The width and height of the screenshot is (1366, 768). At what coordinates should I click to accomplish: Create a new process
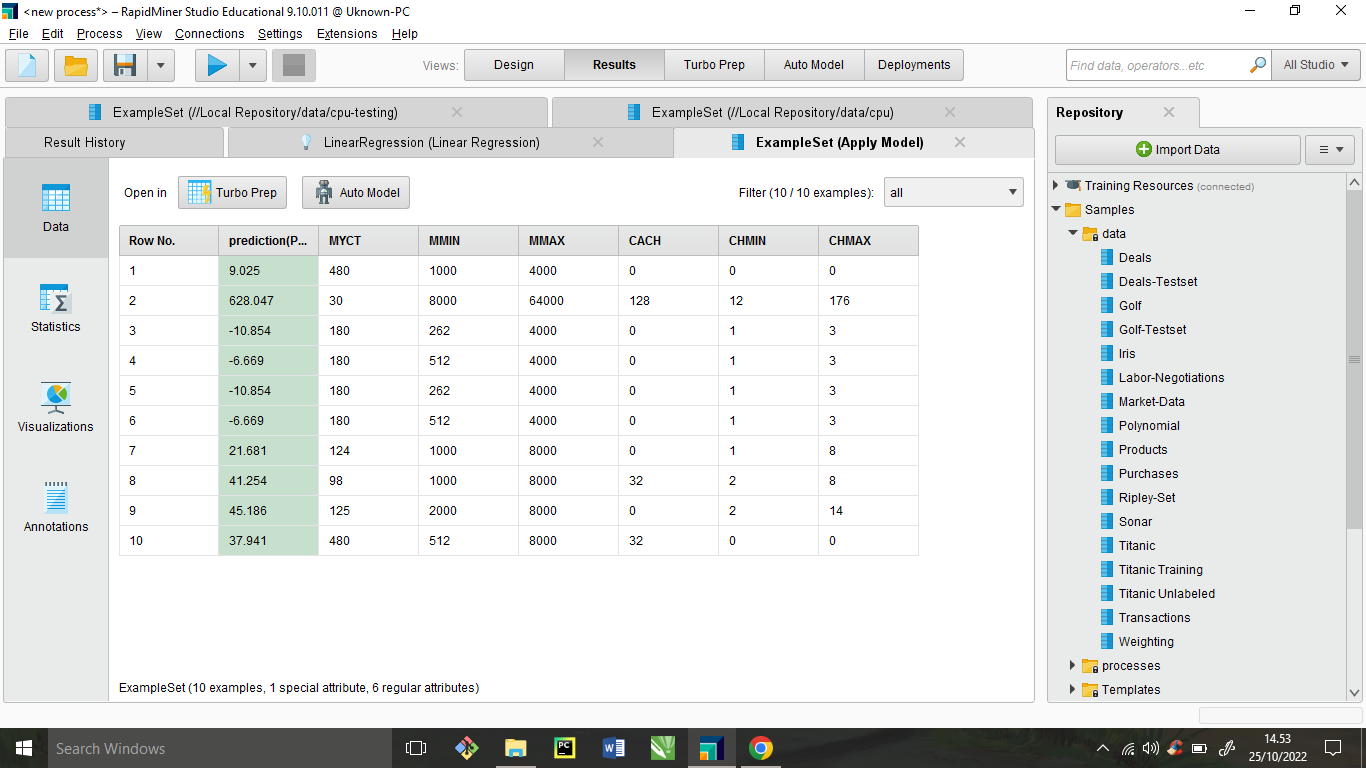[26, 64]
